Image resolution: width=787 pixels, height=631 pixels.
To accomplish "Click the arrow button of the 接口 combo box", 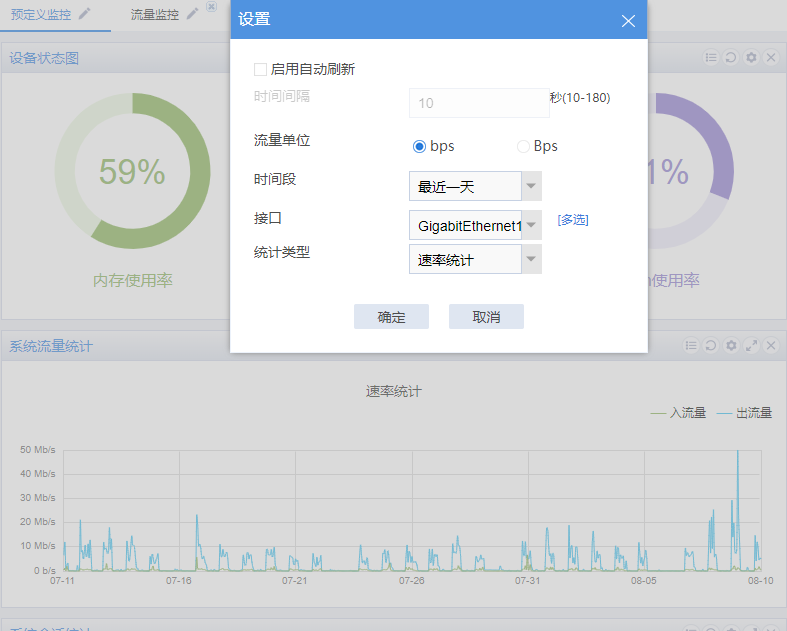I will click(x=532, y=225).
